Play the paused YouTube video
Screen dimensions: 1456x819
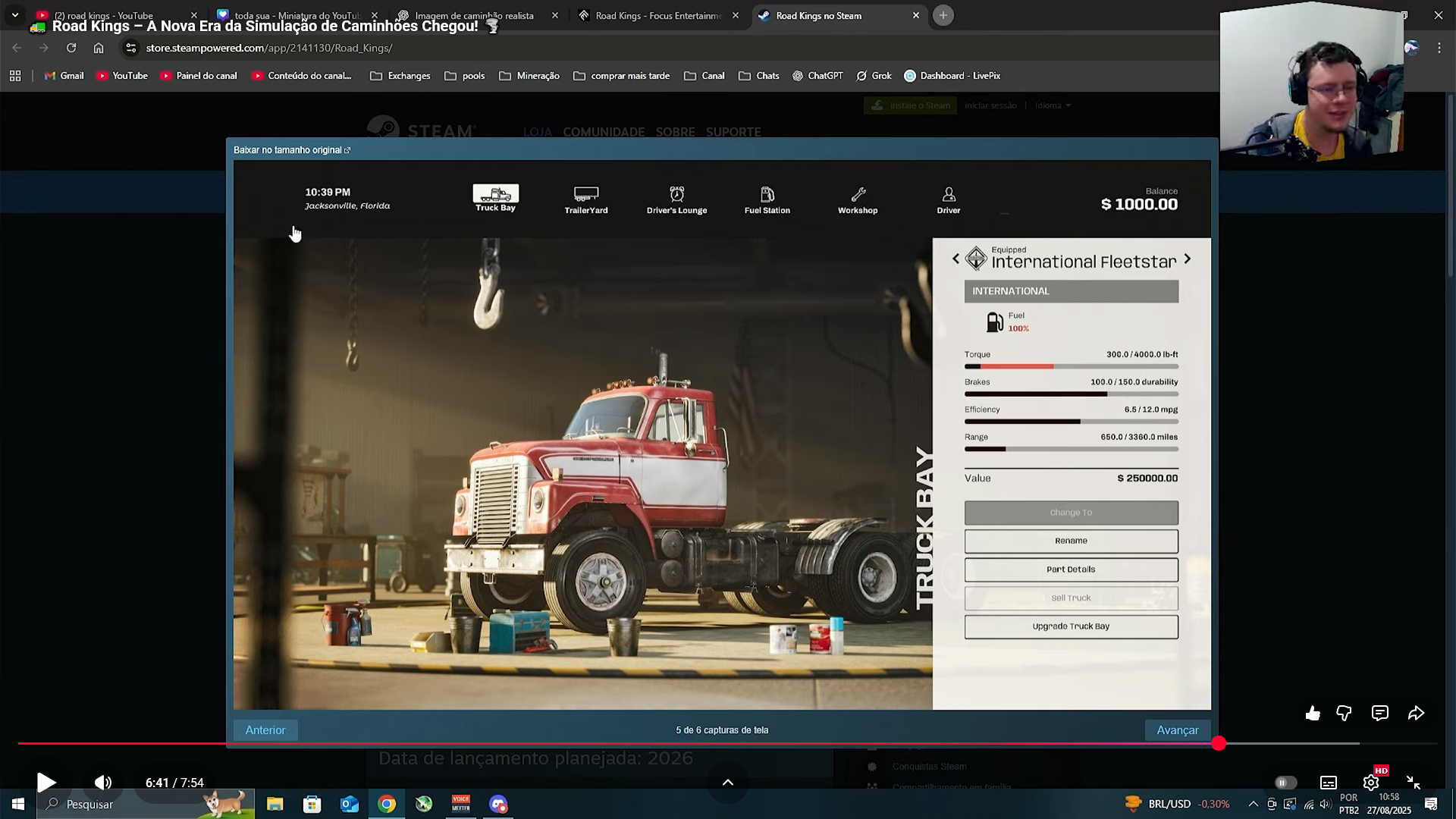[x=46, y=783]
